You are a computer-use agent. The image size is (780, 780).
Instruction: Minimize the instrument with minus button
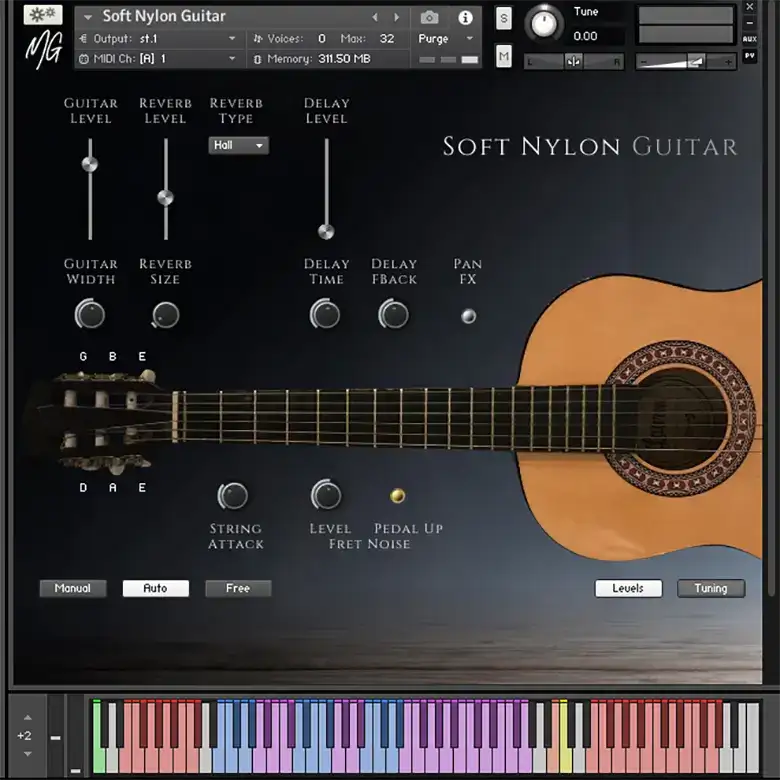click(x=750, y=22)
